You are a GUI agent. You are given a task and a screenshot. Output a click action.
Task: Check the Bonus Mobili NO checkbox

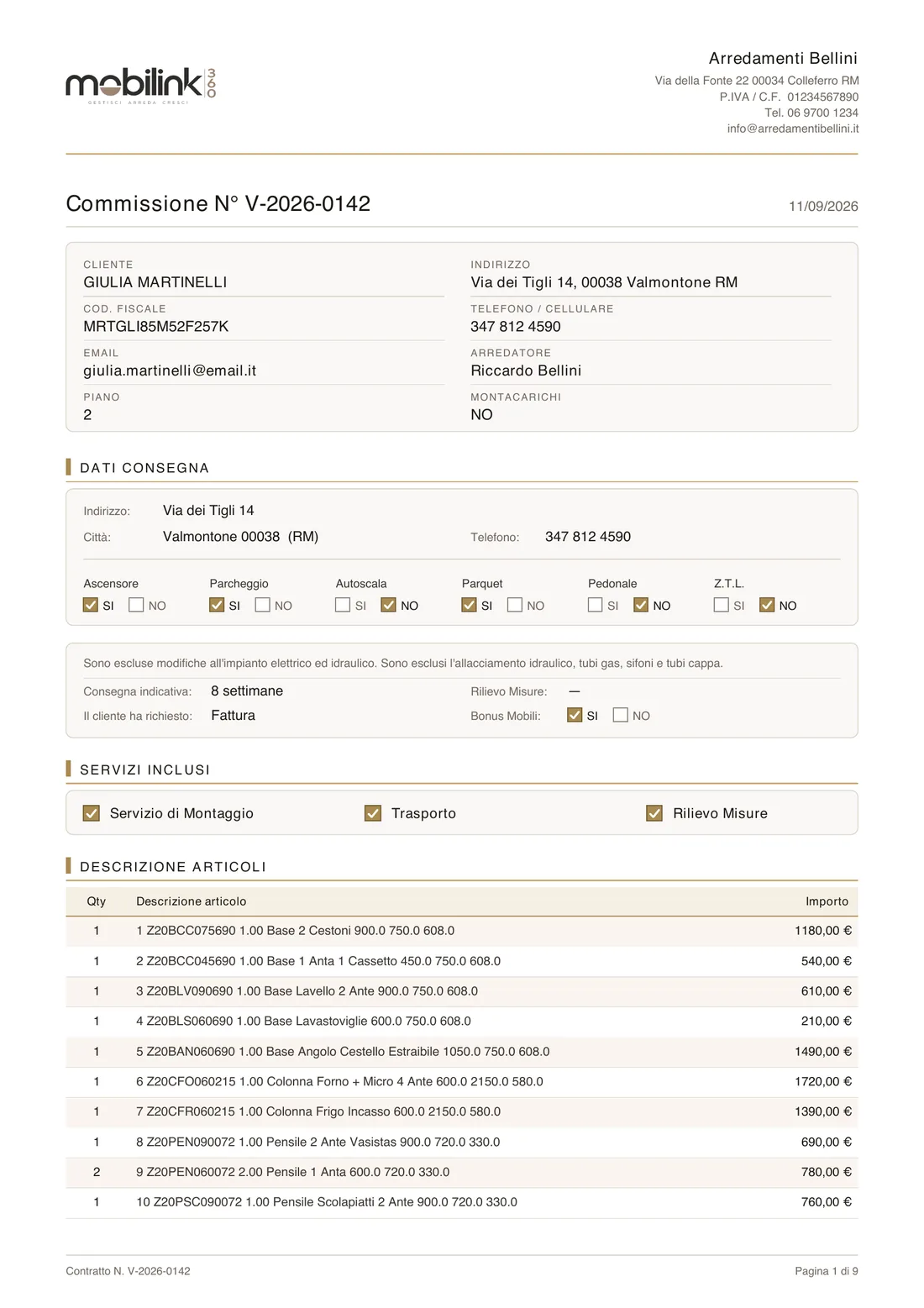[x=621, y=715]
